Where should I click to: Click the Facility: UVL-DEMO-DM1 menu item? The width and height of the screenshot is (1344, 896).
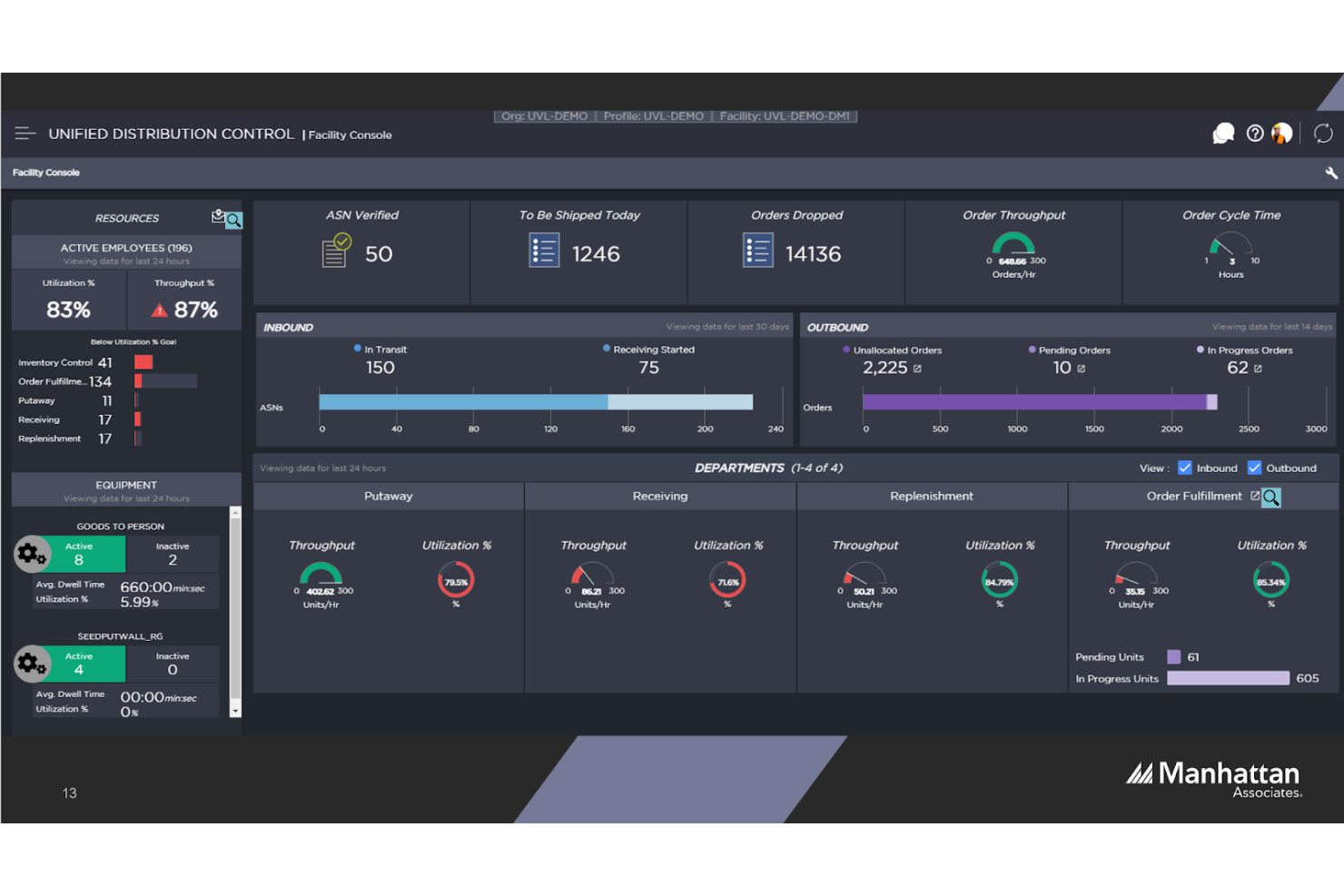[785, 116]
